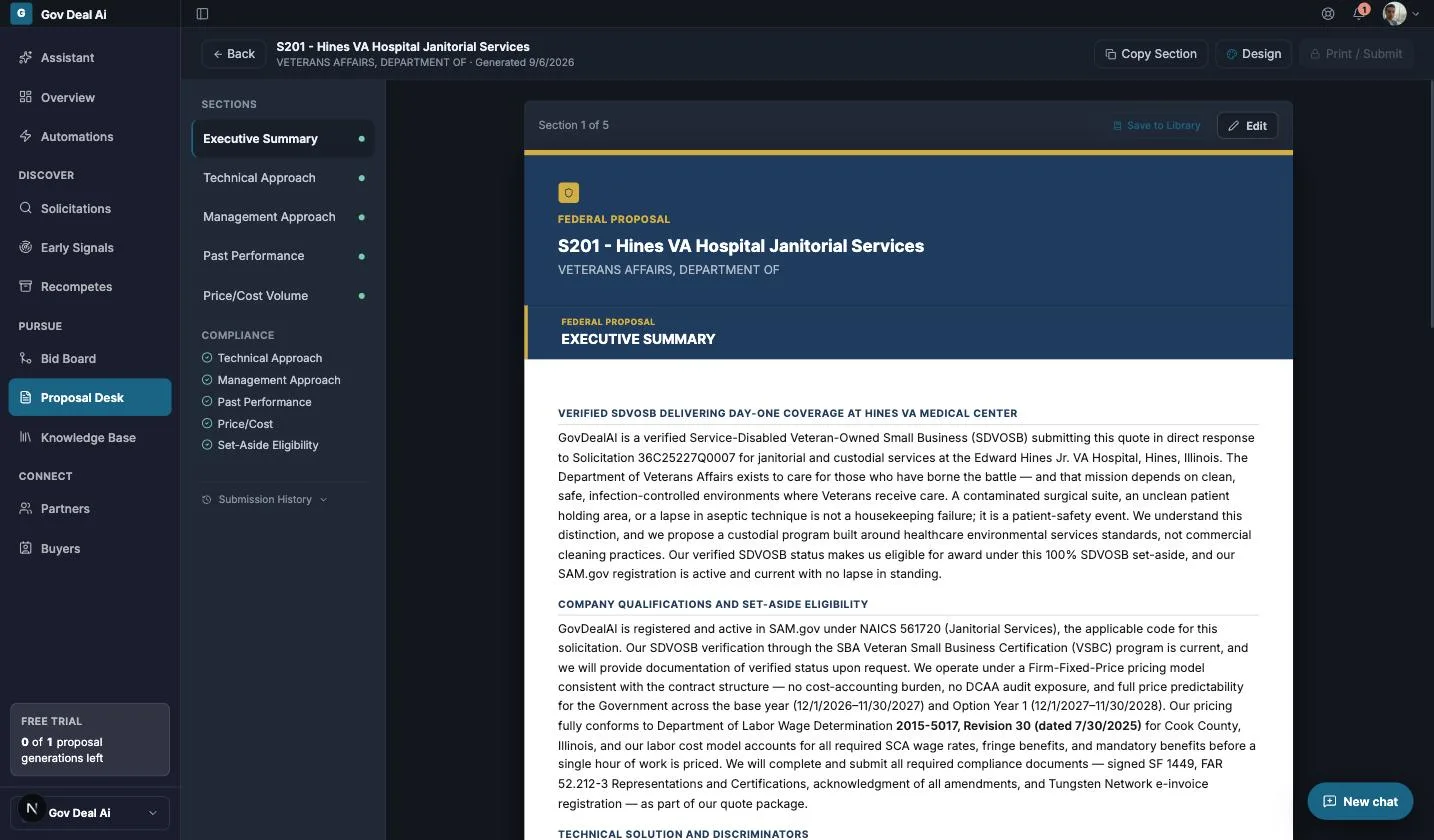Screen dimensions: 1434x840
Task: Click the Solicitations magnifier icon
Action: click(x=26, y=209)
